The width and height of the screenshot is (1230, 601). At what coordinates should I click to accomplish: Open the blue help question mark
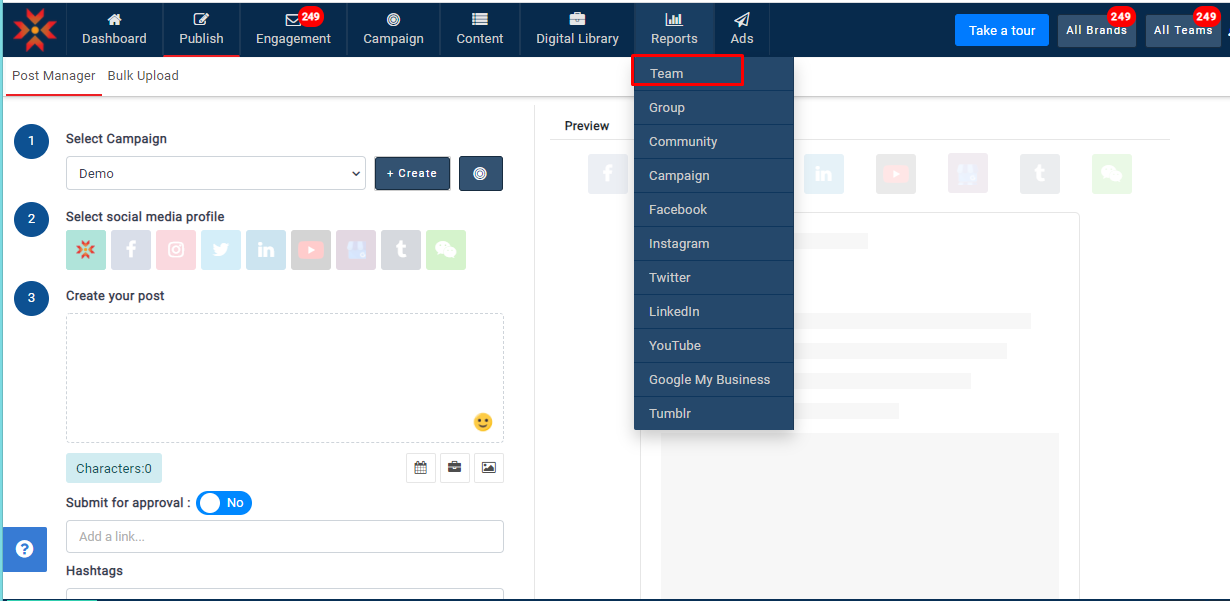25,549
